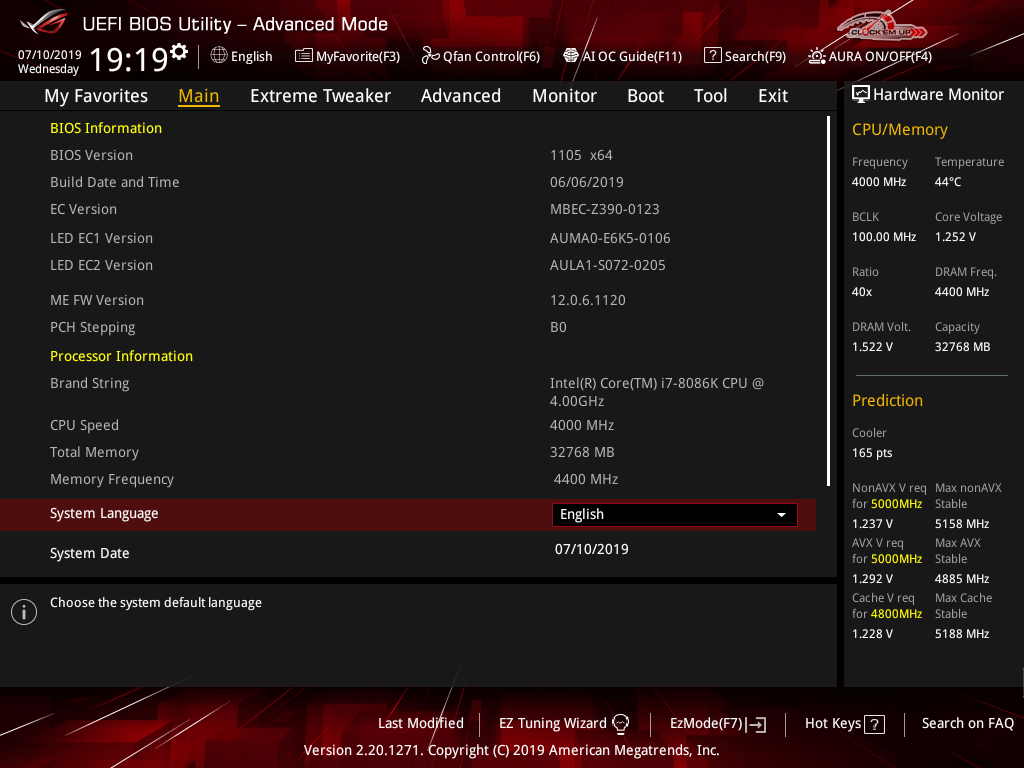The image size is (1024, 768).
Task: Click the globe language icon
Action: pos(219,56)
